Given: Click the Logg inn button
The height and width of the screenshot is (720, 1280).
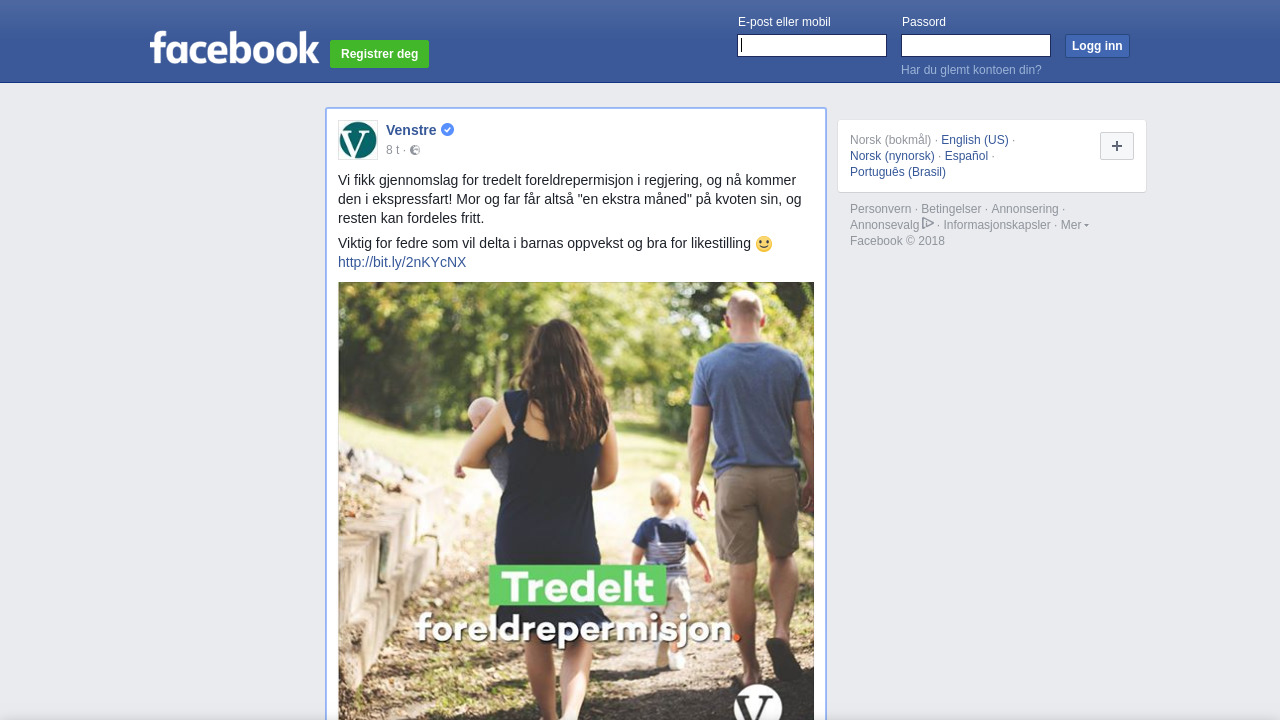Looking at the screenshot, I should coord(1097,46).
